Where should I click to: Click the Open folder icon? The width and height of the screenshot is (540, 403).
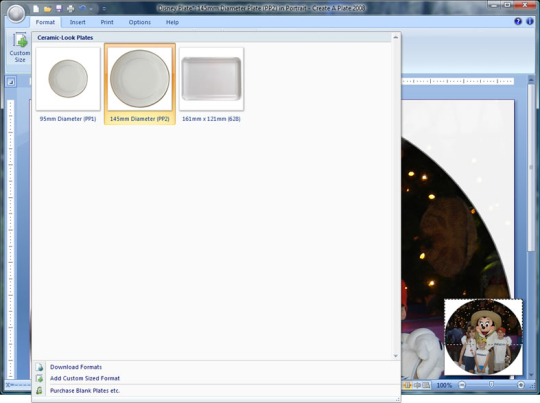pos(48,8)
